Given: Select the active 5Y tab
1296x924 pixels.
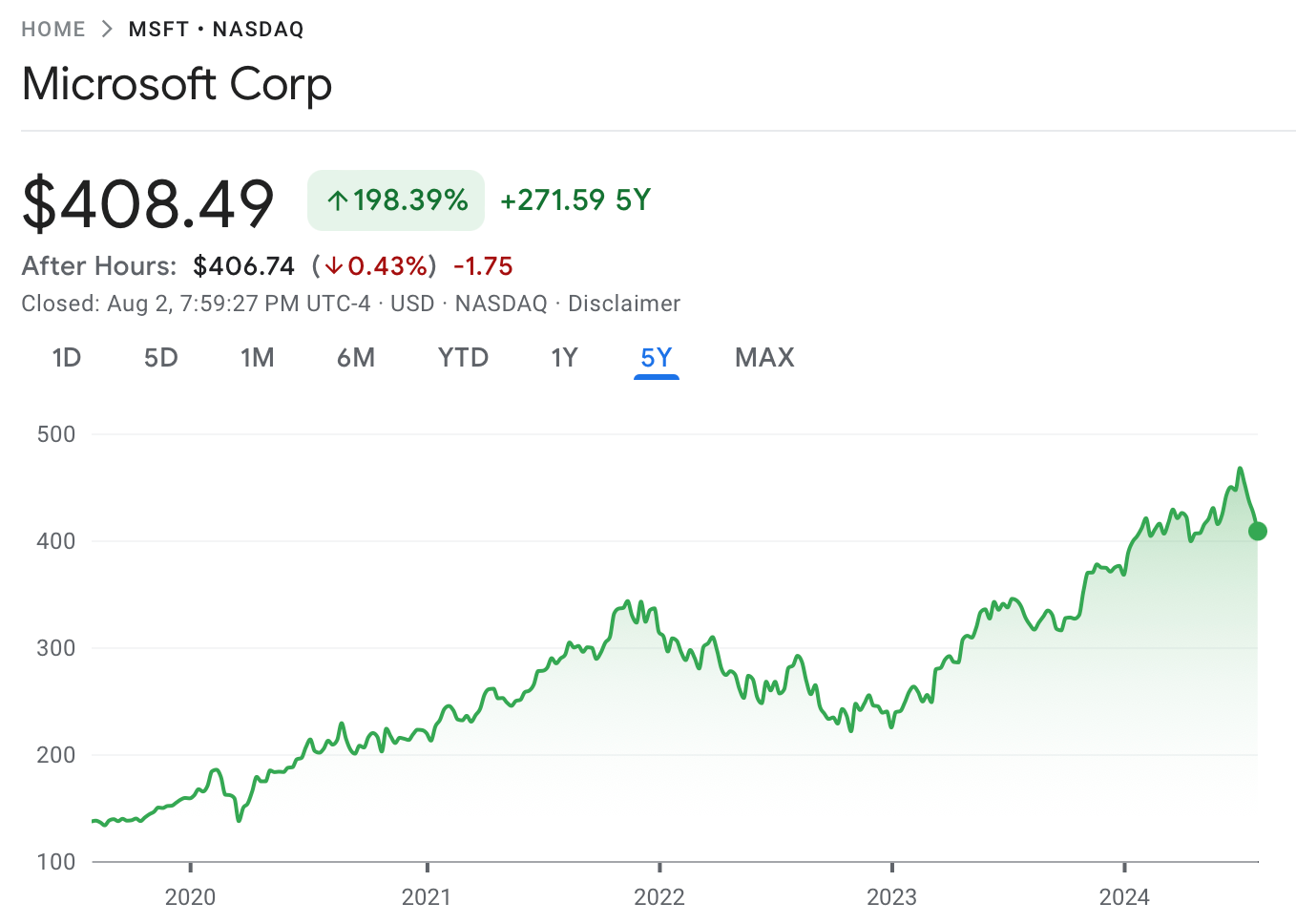Looking at the screenshot, I should 657,358.
